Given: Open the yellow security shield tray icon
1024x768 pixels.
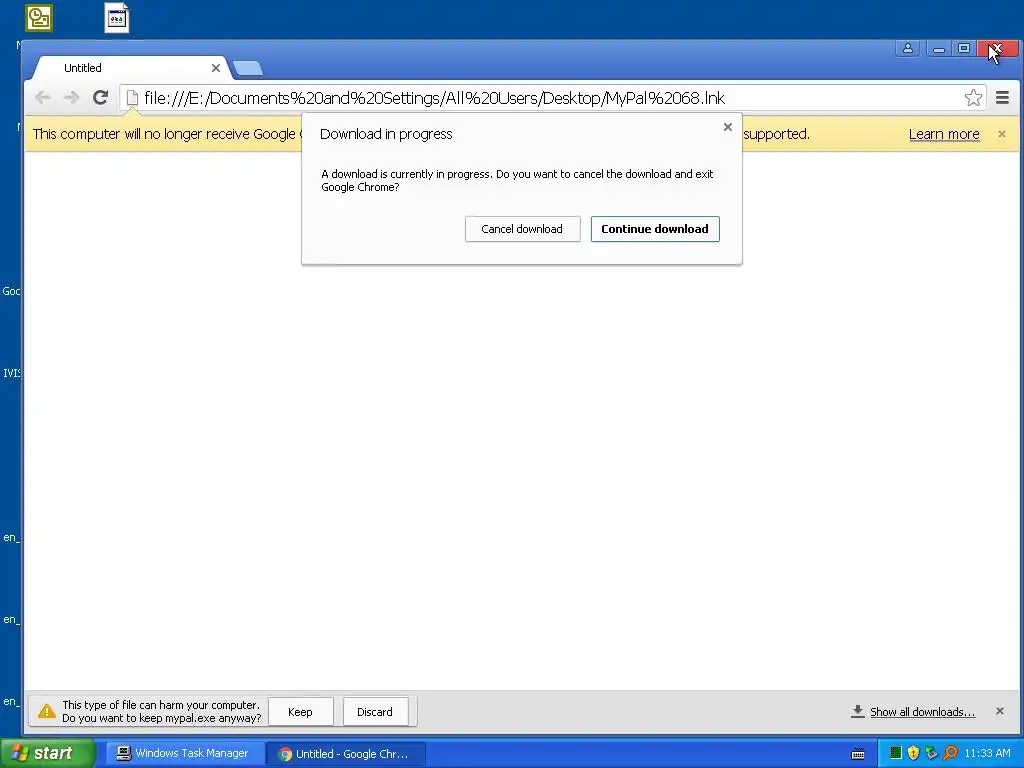Looking at the screenshot, I should click(x=913, y=753).
